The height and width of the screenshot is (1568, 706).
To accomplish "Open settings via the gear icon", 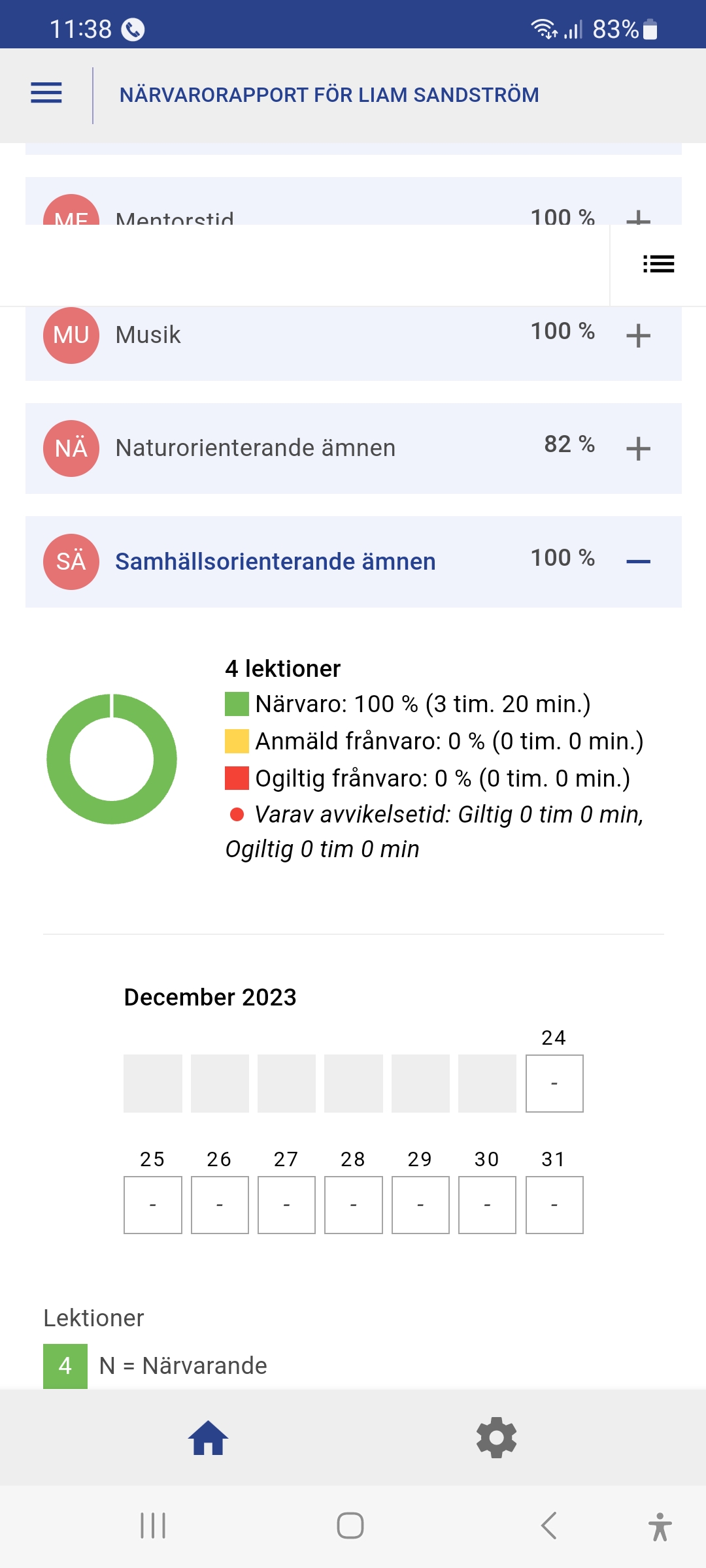I will click(497, 1438).
